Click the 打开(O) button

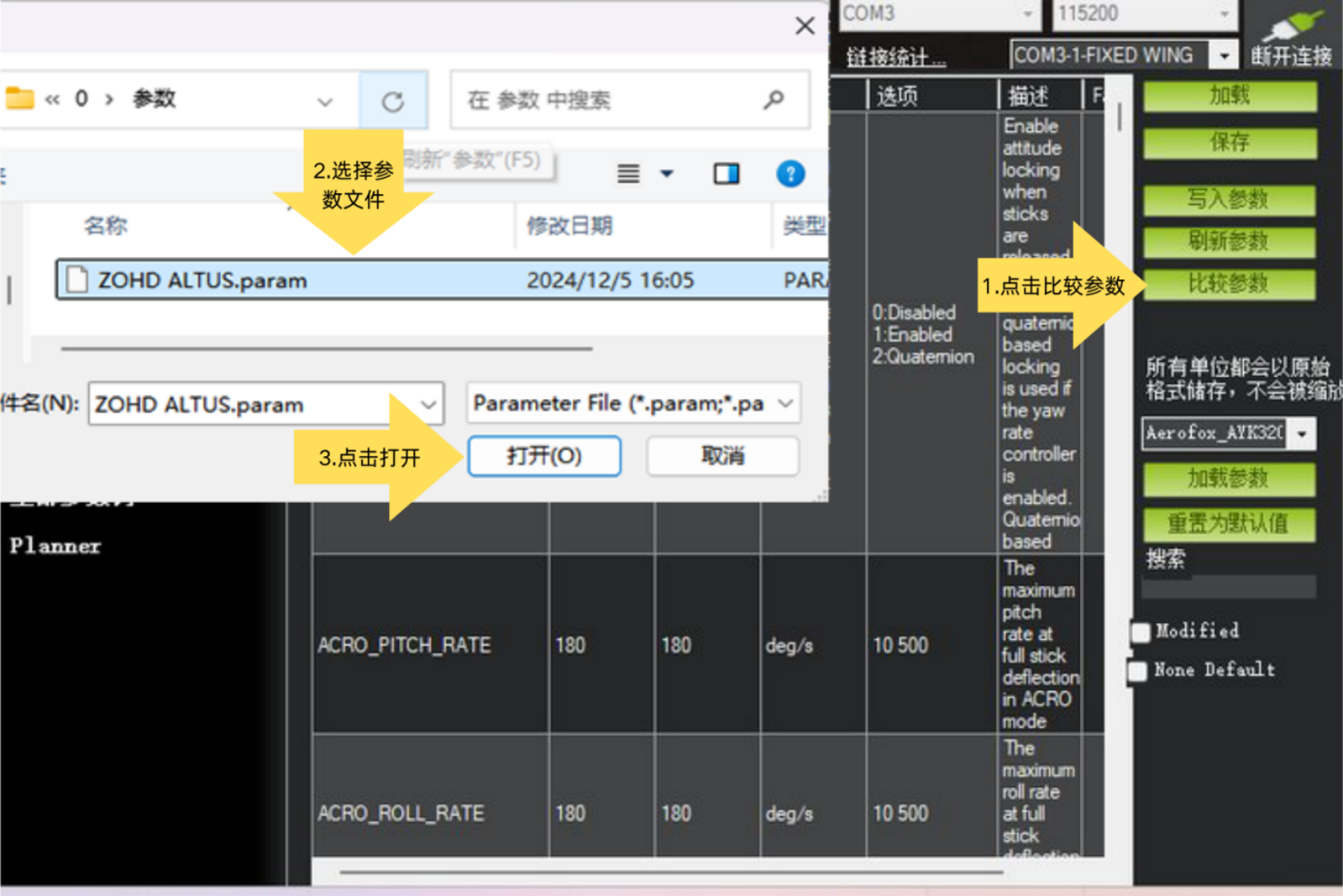[x=544, y=456]
